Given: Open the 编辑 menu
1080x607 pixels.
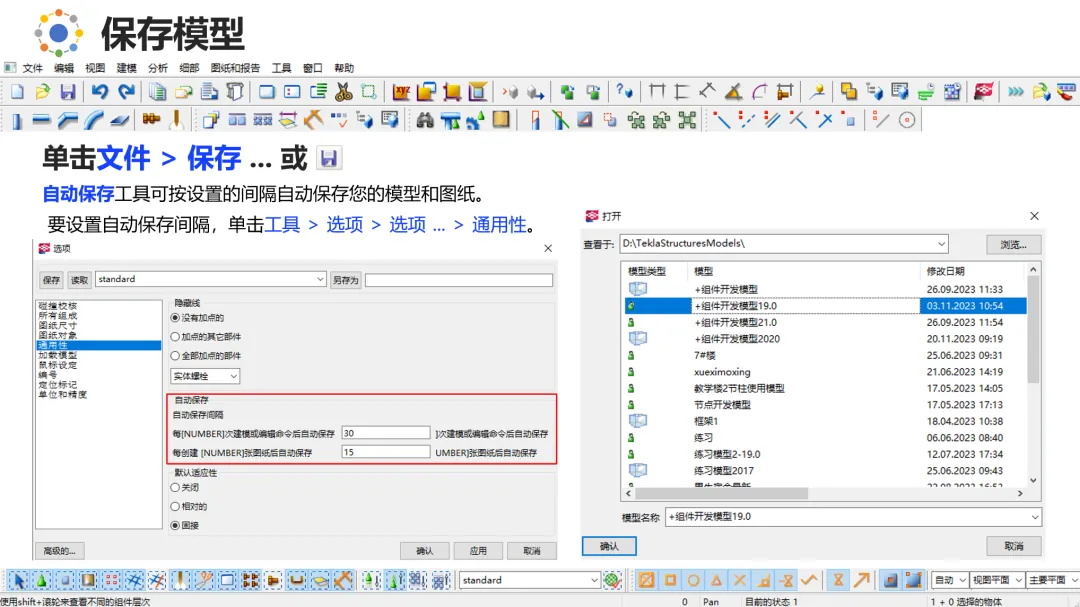Looking at the screenshot, I should point(64,68).
